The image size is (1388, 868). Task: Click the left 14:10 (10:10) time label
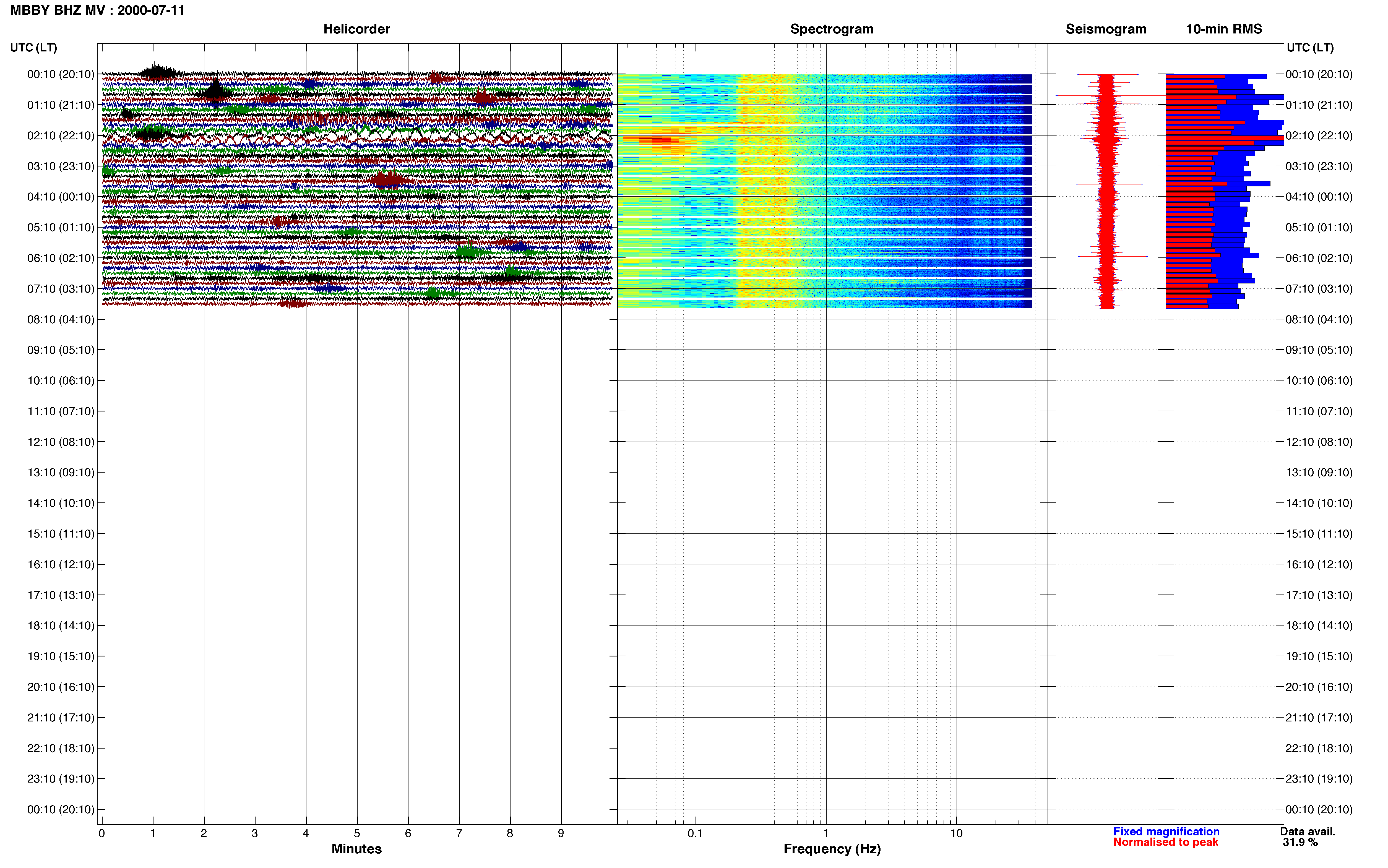click(x=61, y=503)
